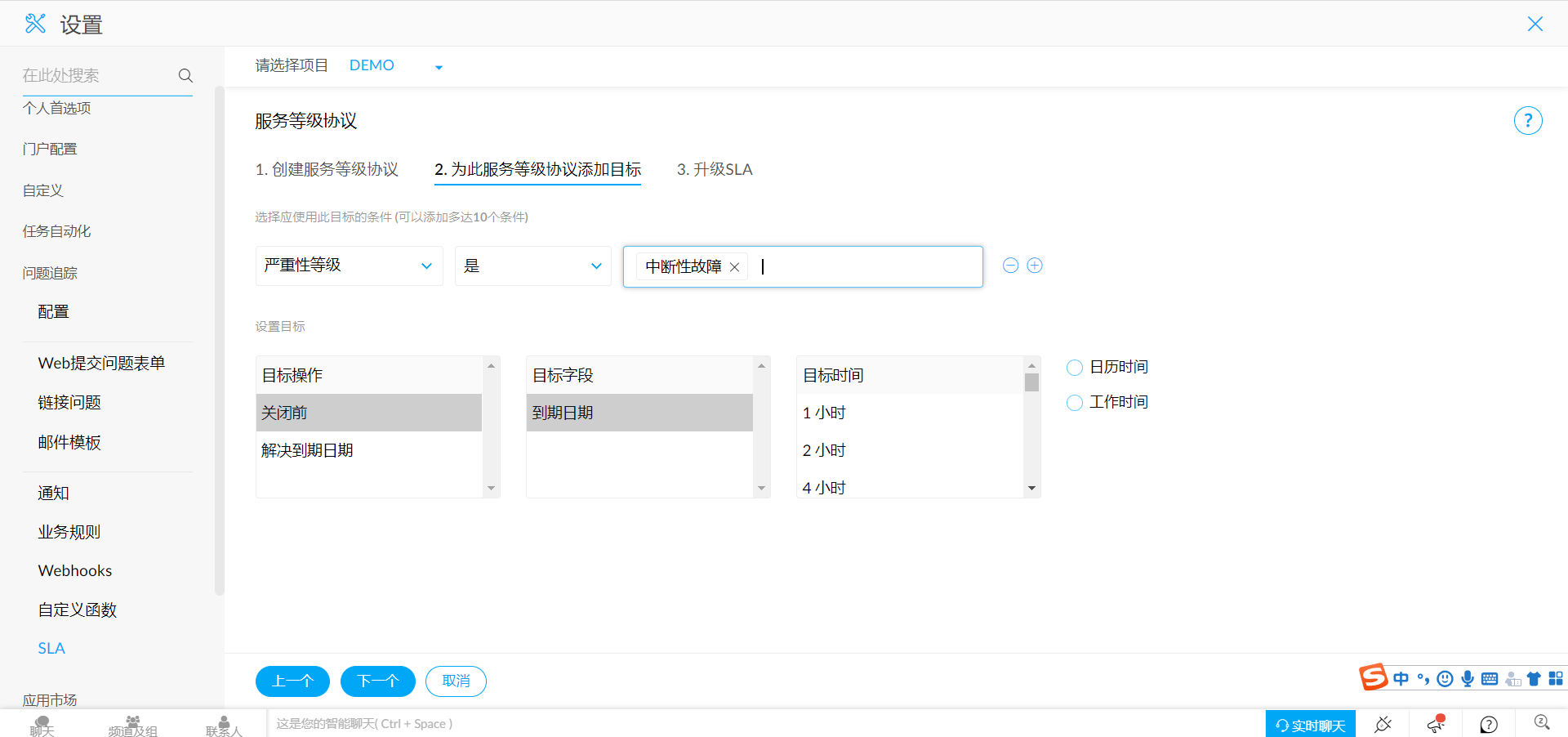The width and height of the screenshot is (1568, 737).
Task: Open the 是 operator dropdown
Action: coord(532,266)
